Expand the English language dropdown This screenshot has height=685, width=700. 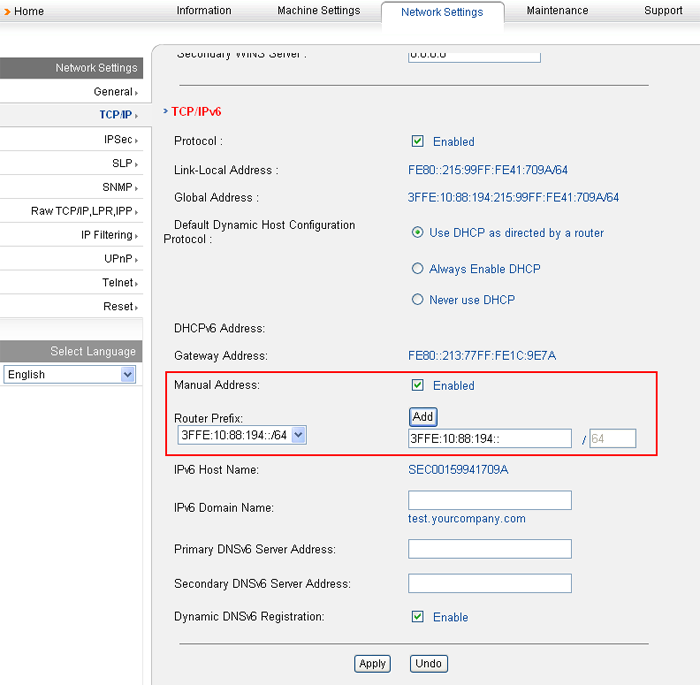(69, 374)
